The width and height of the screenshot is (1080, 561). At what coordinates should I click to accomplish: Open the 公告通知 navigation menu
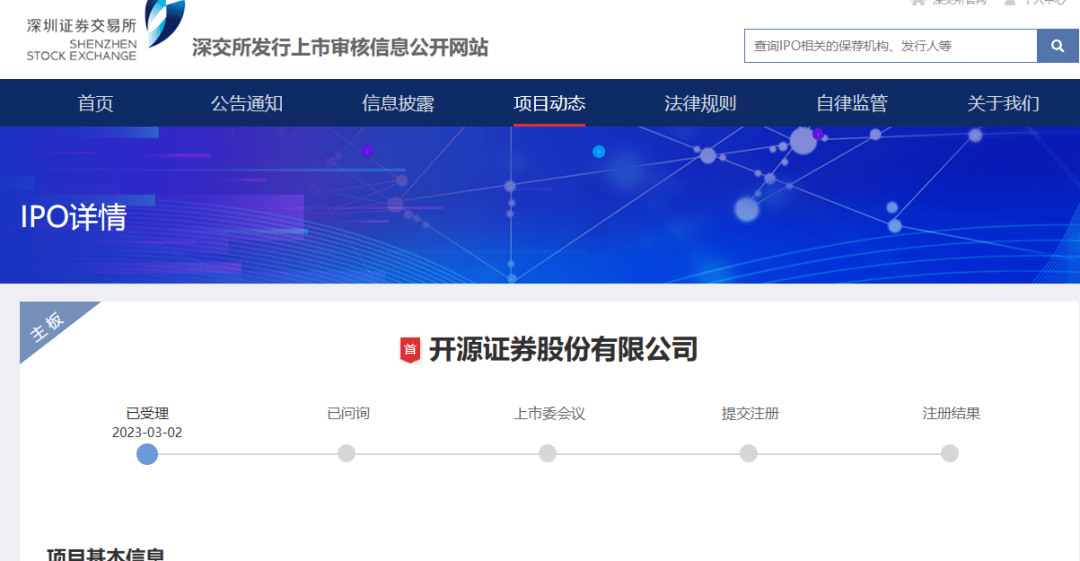(x=247, y=104)
